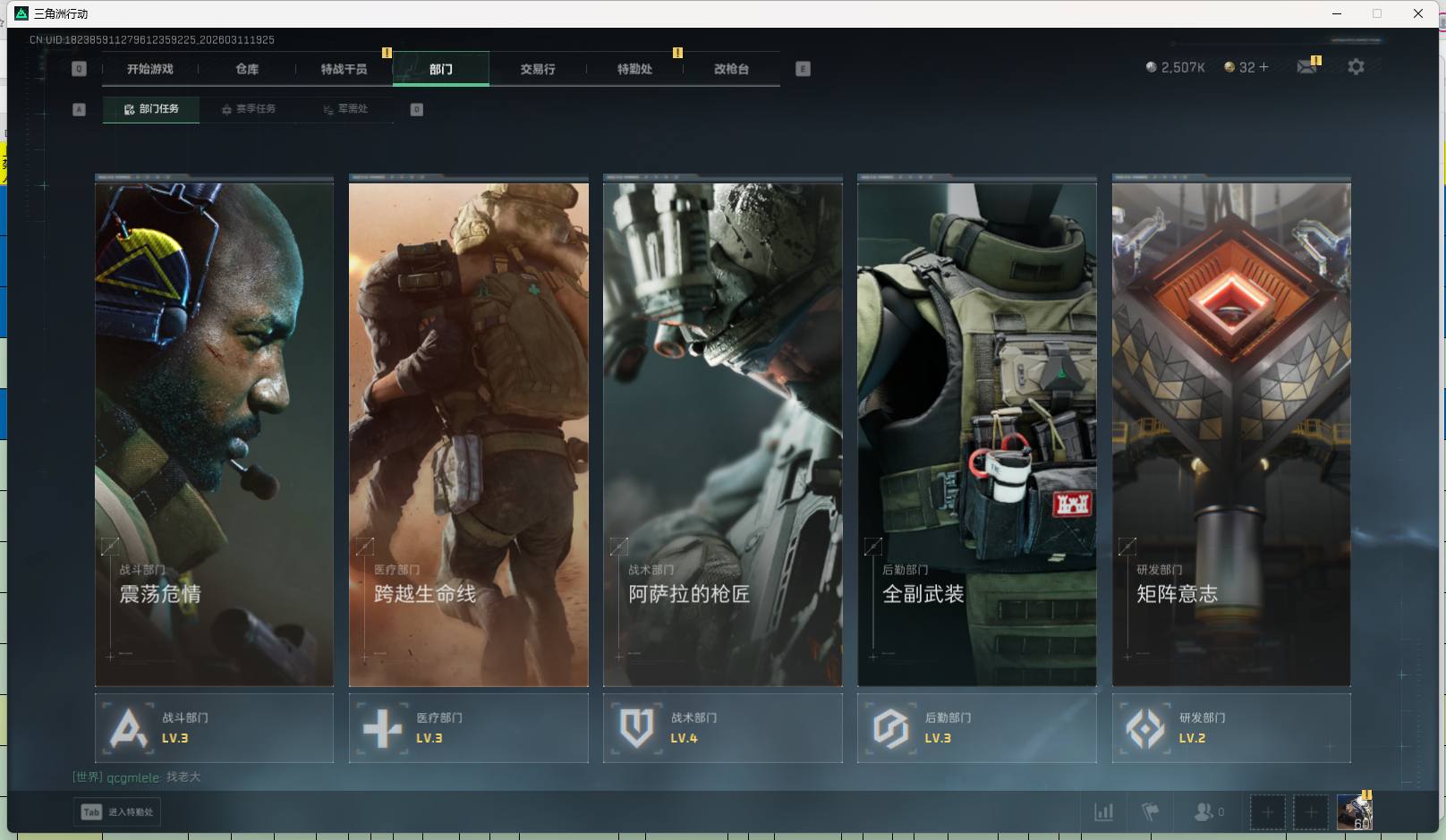The image size is (1446, 840).
Task: Open the 交易行 tab
Action: point(538,69)
